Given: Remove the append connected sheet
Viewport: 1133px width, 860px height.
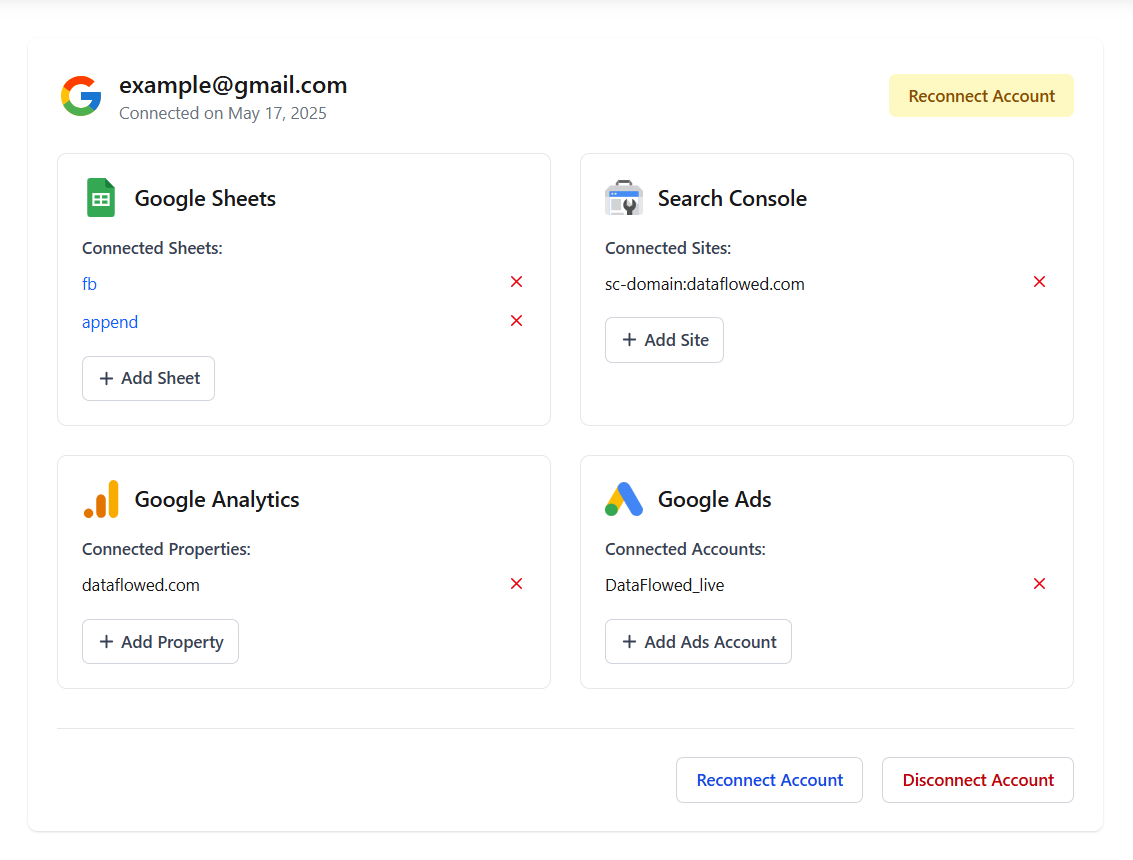Looking at the screenshot, I should coord(516,320).
